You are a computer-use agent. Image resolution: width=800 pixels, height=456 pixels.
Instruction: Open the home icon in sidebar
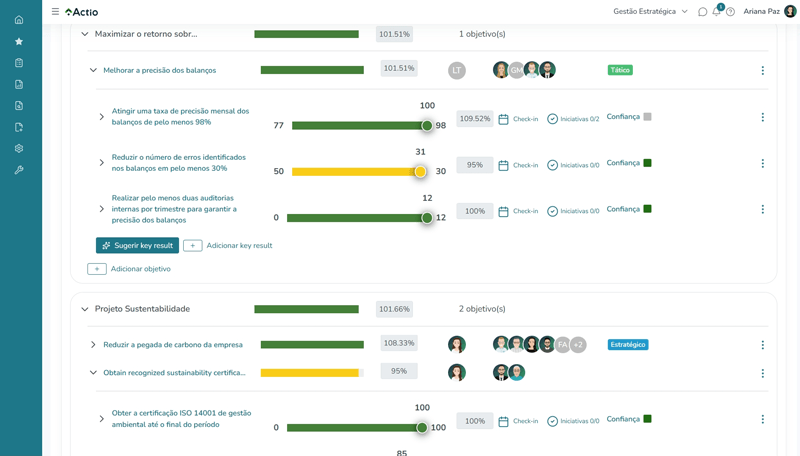(x=19, y=20)
